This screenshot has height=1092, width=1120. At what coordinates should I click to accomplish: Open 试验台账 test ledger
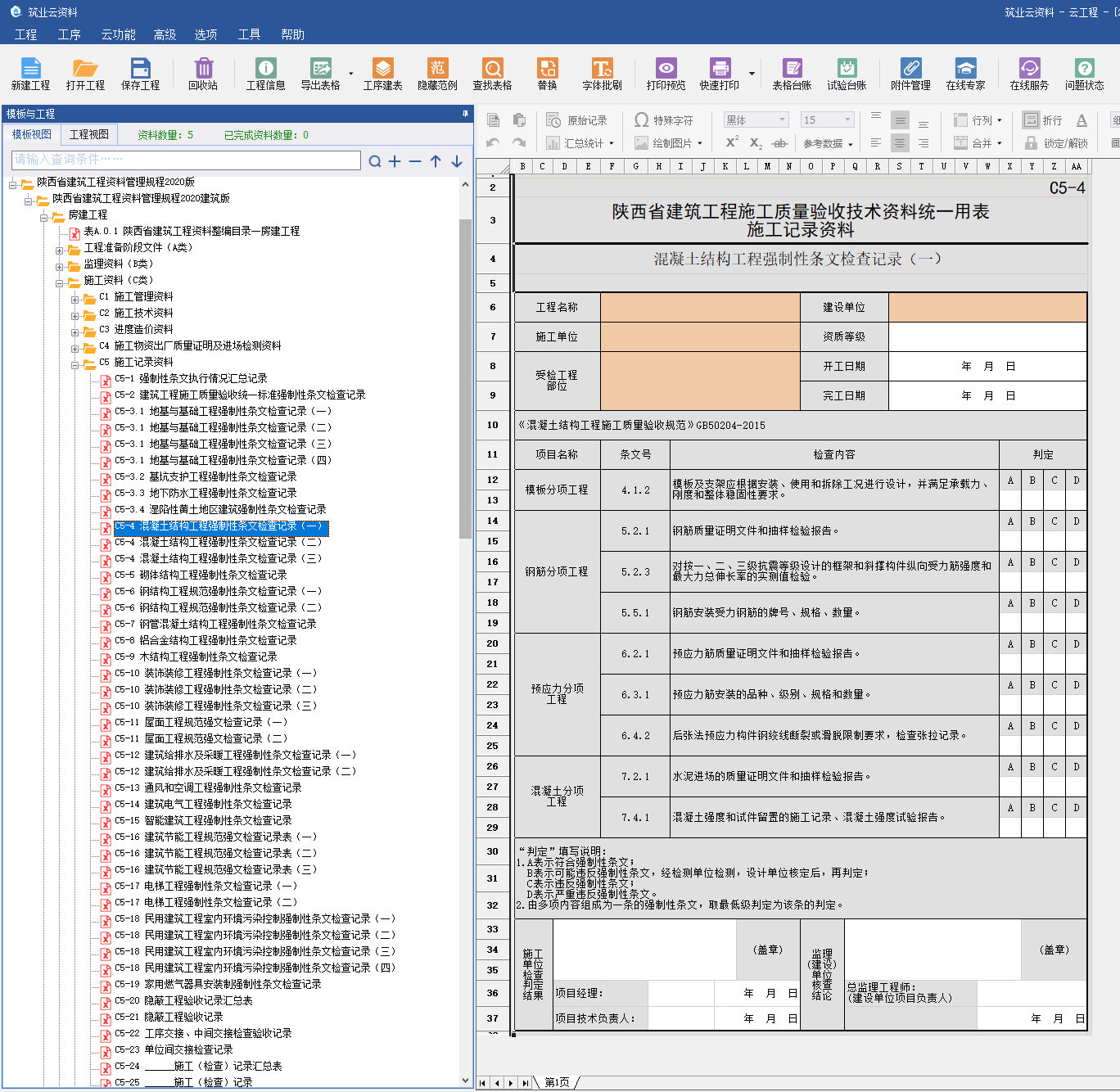coord(847,74)
